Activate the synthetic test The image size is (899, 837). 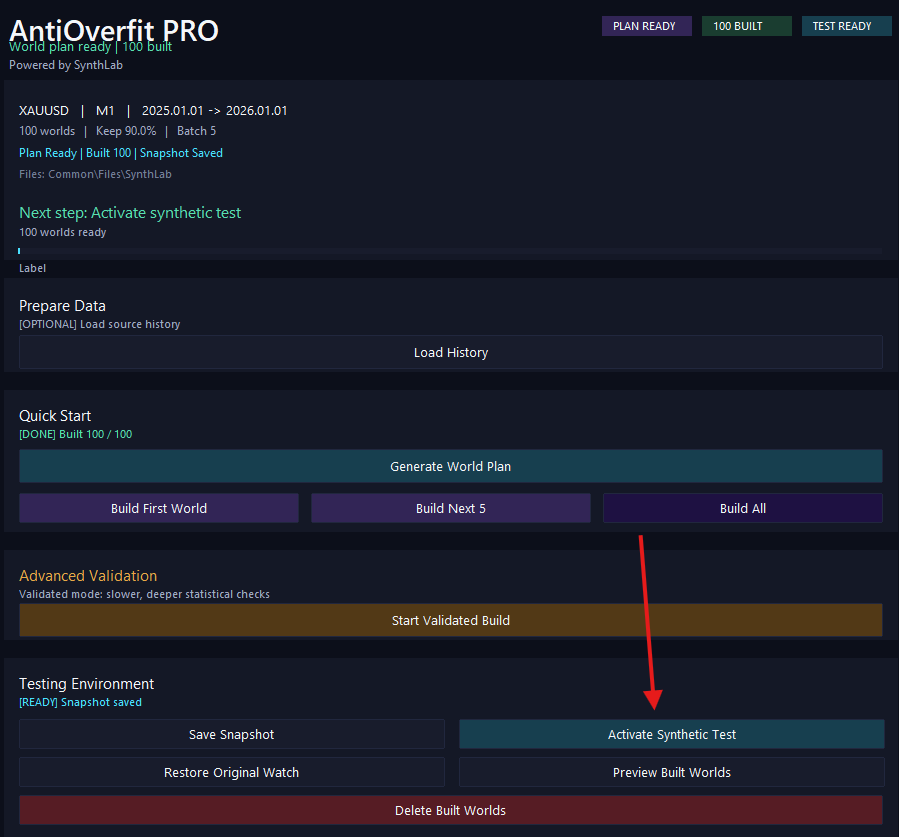point(671,734)
